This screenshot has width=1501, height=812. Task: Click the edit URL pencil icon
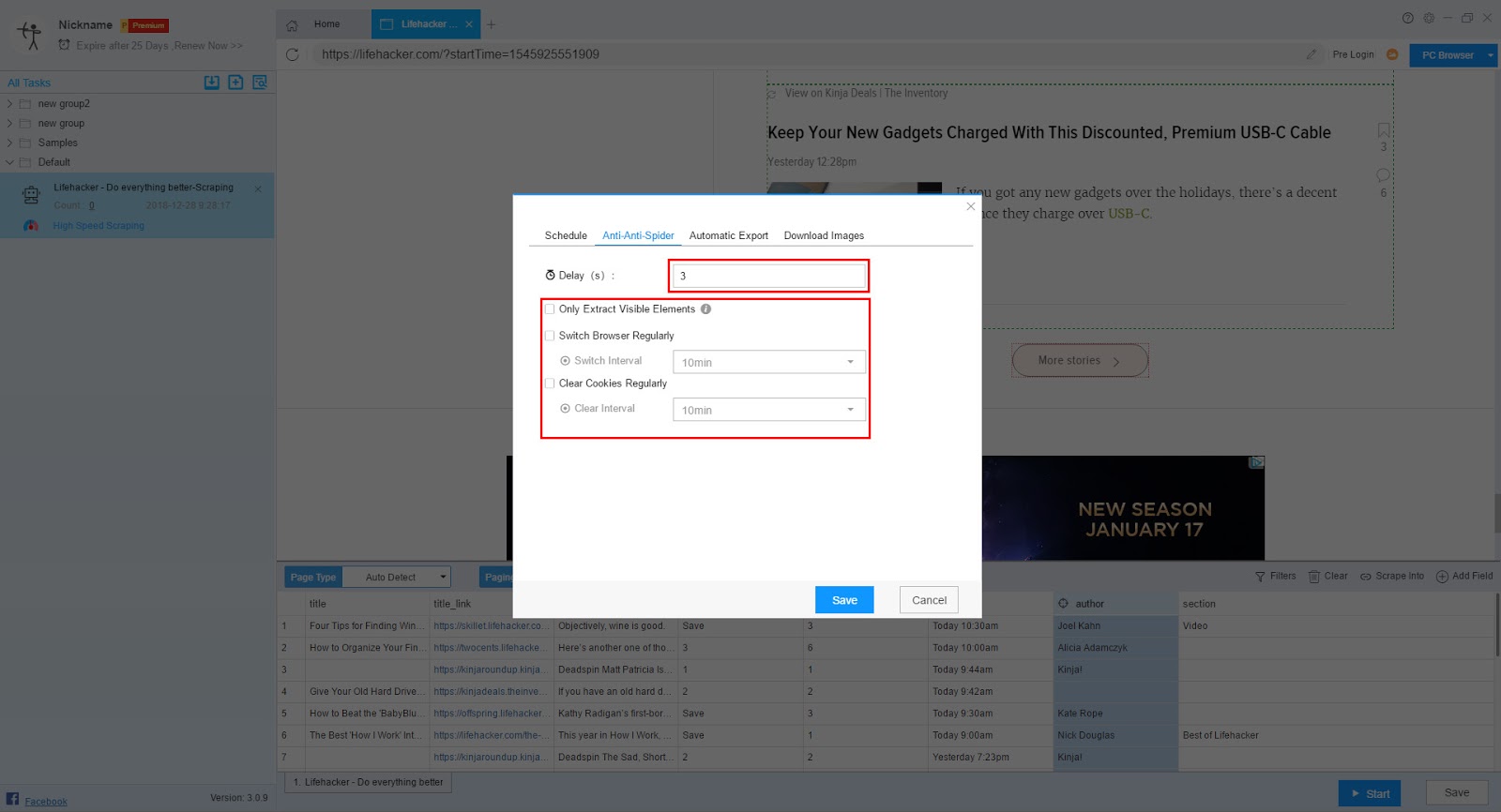(1311, 54)
